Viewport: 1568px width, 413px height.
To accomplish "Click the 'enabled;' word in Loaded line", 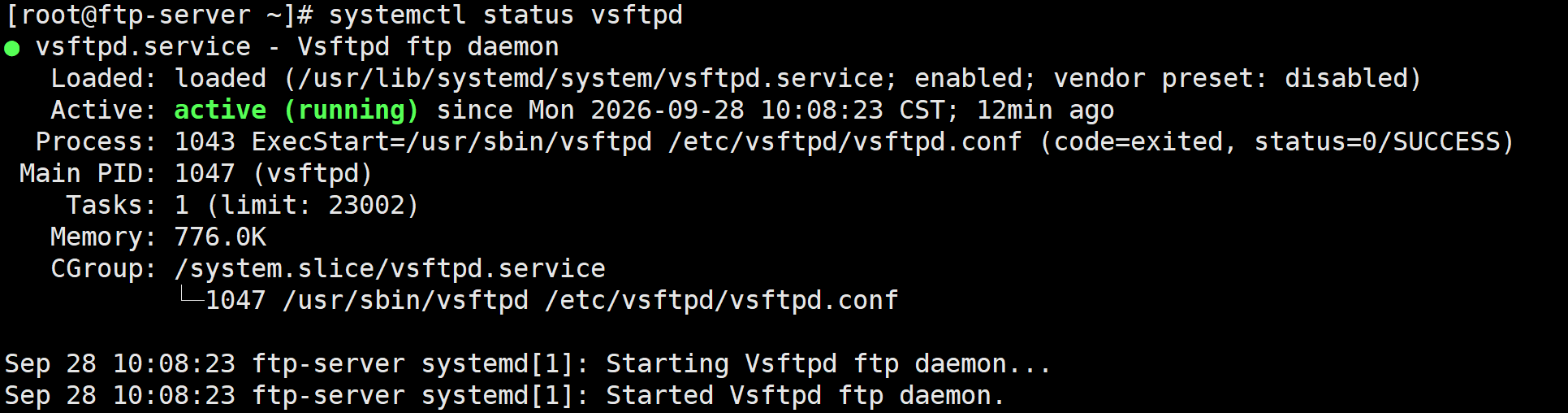I will pyautogui.click(x=976, y=79).
